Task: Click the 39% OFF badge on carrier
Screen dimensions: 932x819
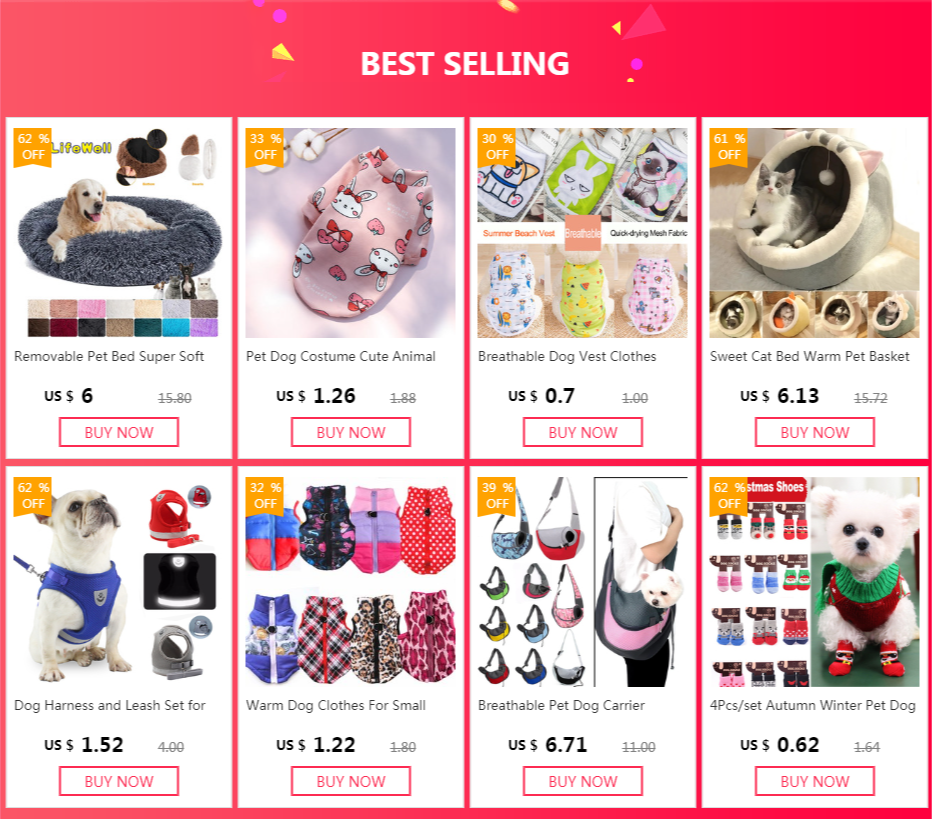Action: 497,496
